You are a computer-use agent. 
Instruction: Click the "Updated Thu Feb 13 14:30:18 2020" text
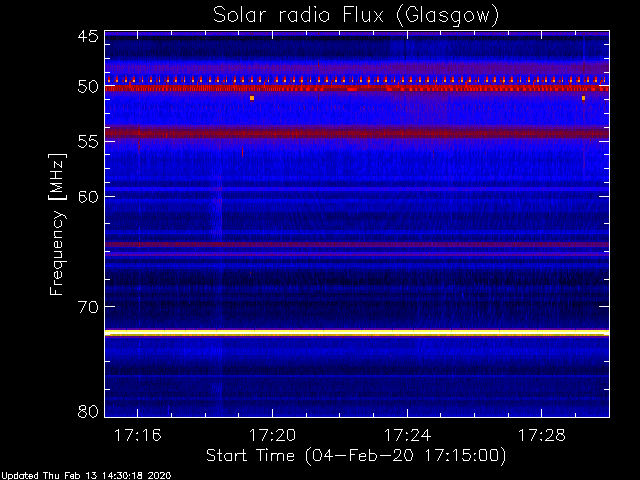coord(86,476)
